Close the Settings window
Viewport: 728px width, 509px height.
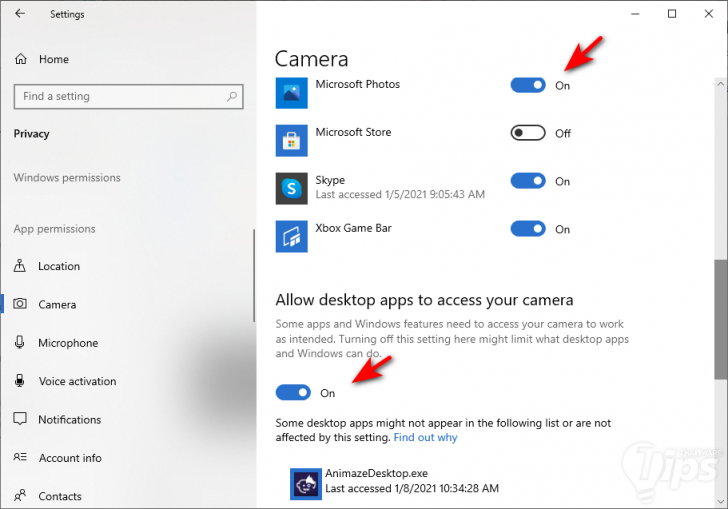[708, 14]
